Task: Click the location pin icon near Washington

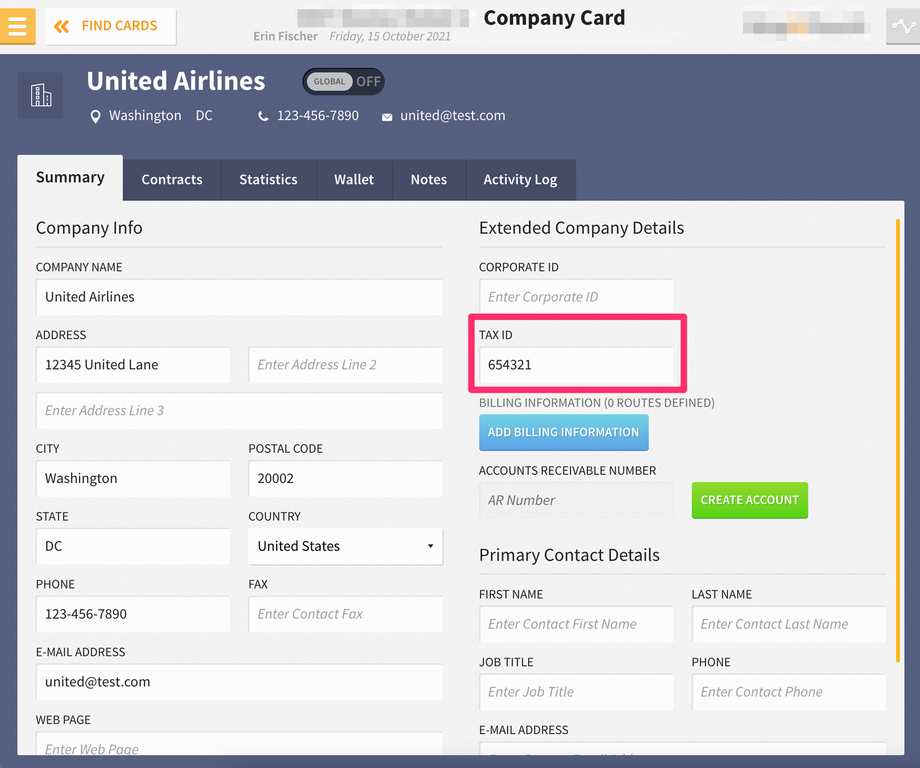Action: (x=95, y=116)
